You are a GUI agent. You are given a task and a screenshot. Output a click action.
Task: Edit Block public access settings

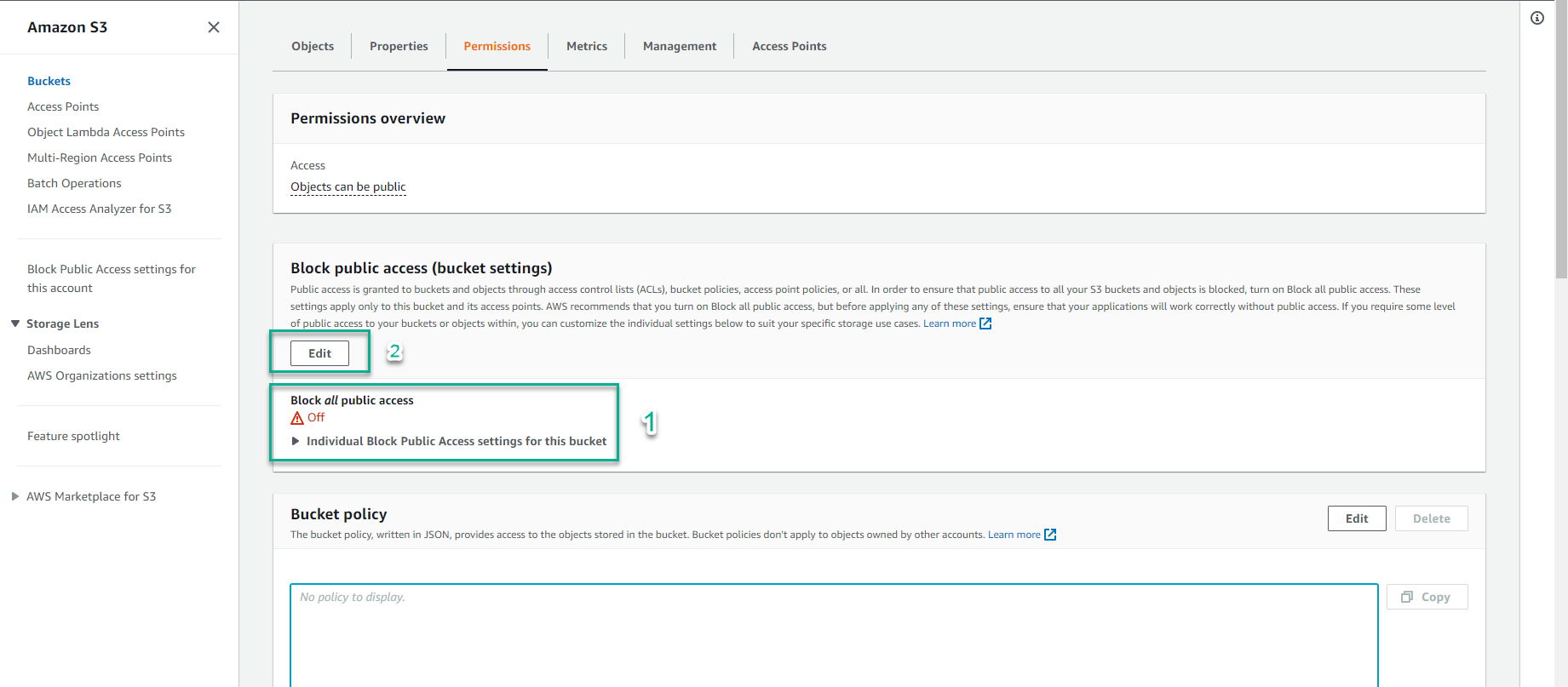point(319,353)
